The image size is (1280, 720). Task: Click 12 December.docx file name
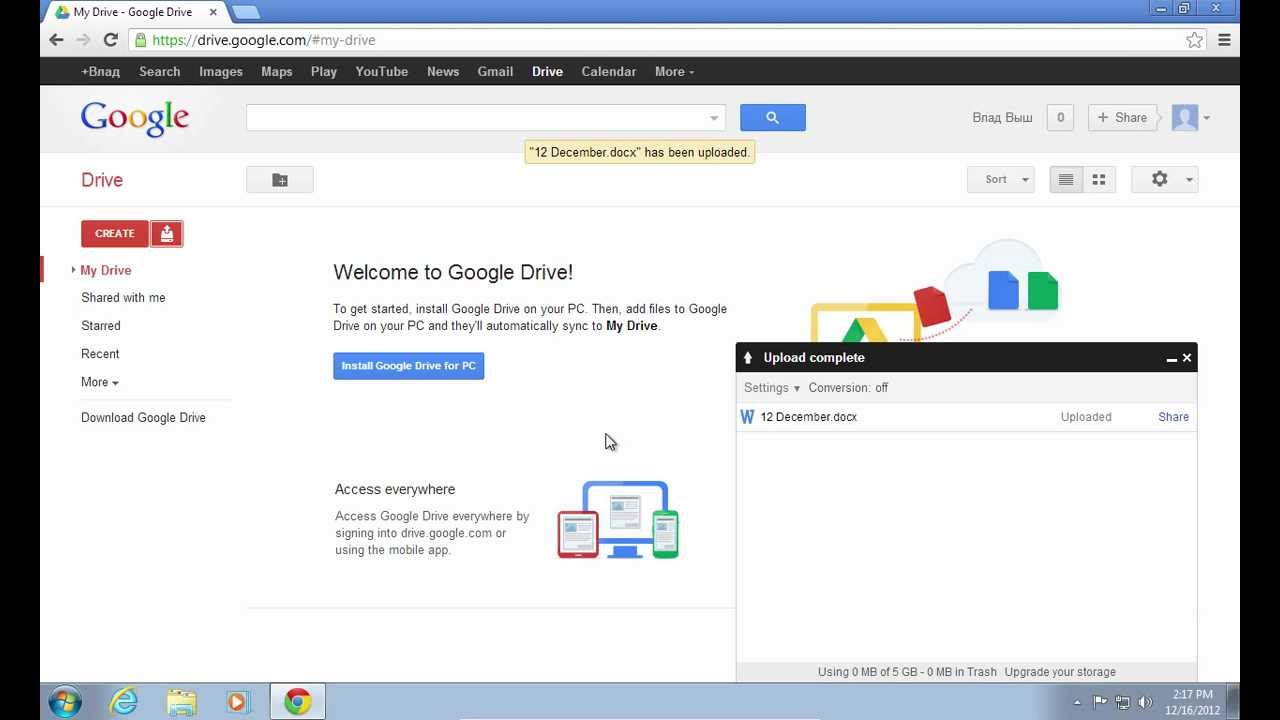(x=808, y=417)
